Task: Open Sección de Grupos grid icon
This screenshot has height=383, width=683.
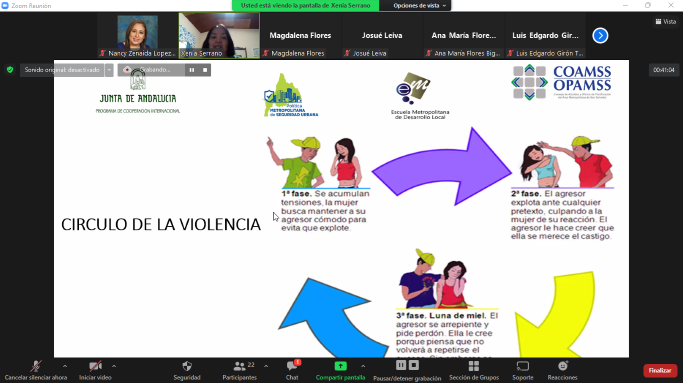Action: (474, 366)
